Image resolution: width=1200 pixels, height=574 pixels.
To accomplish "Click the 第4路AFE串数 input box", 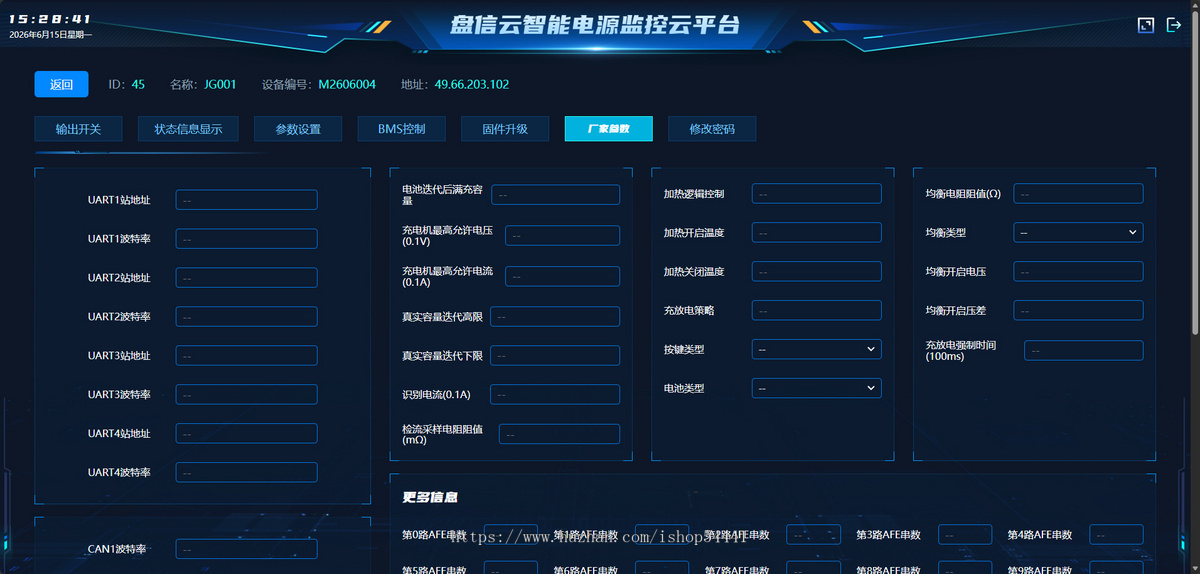I will [x=1116, y=535].
